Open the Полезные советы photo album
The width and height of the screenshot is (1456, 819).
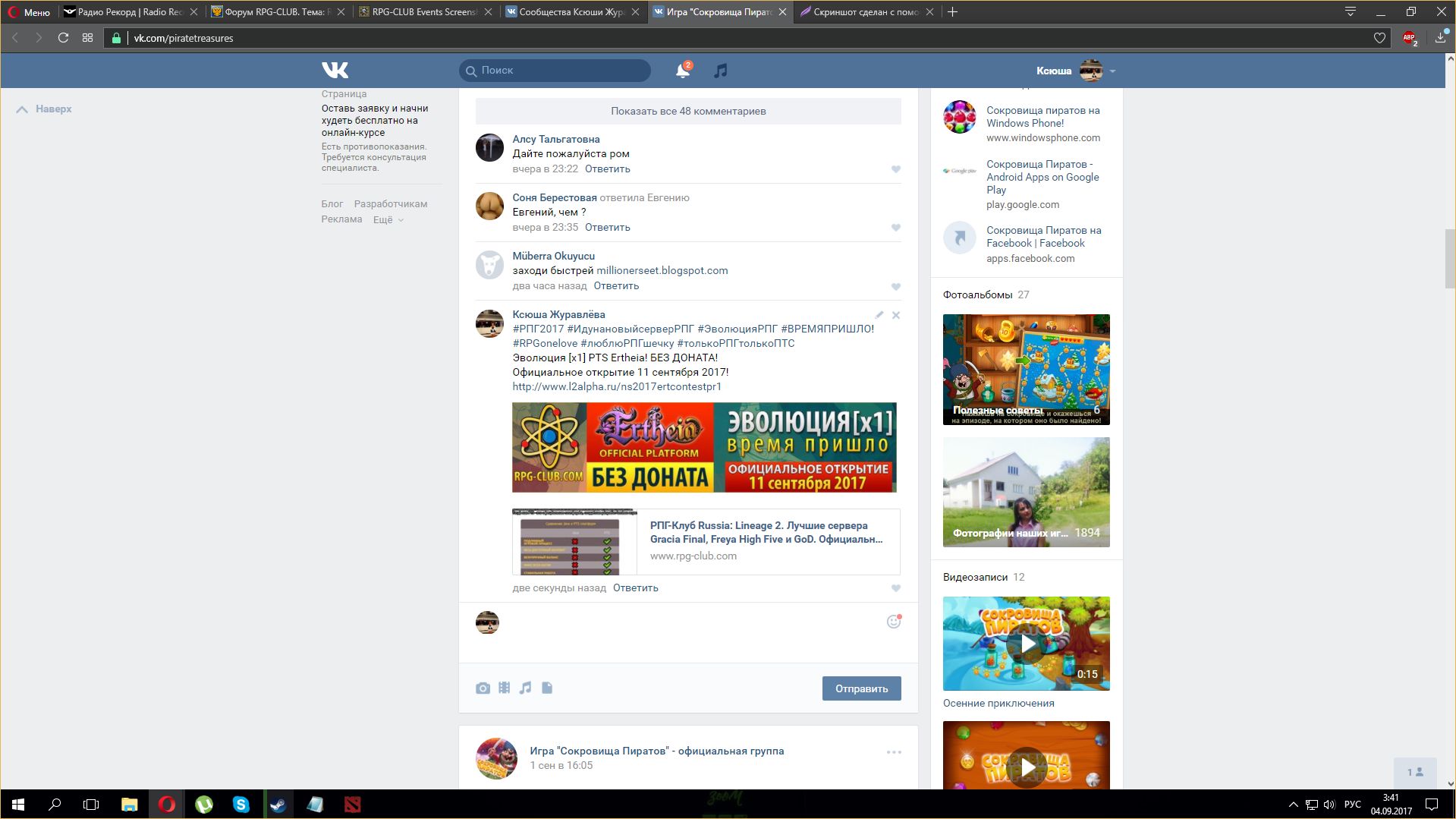[x=1026, y=370]
